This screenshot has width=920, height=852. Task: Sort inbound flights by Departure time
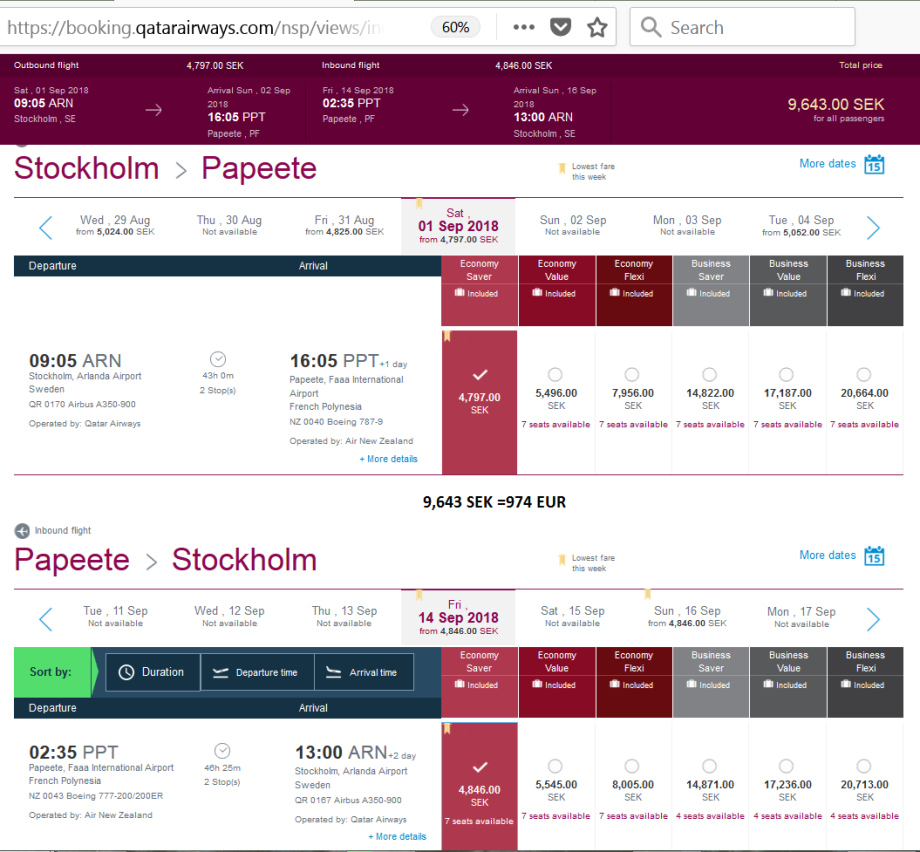coord(257,672)
